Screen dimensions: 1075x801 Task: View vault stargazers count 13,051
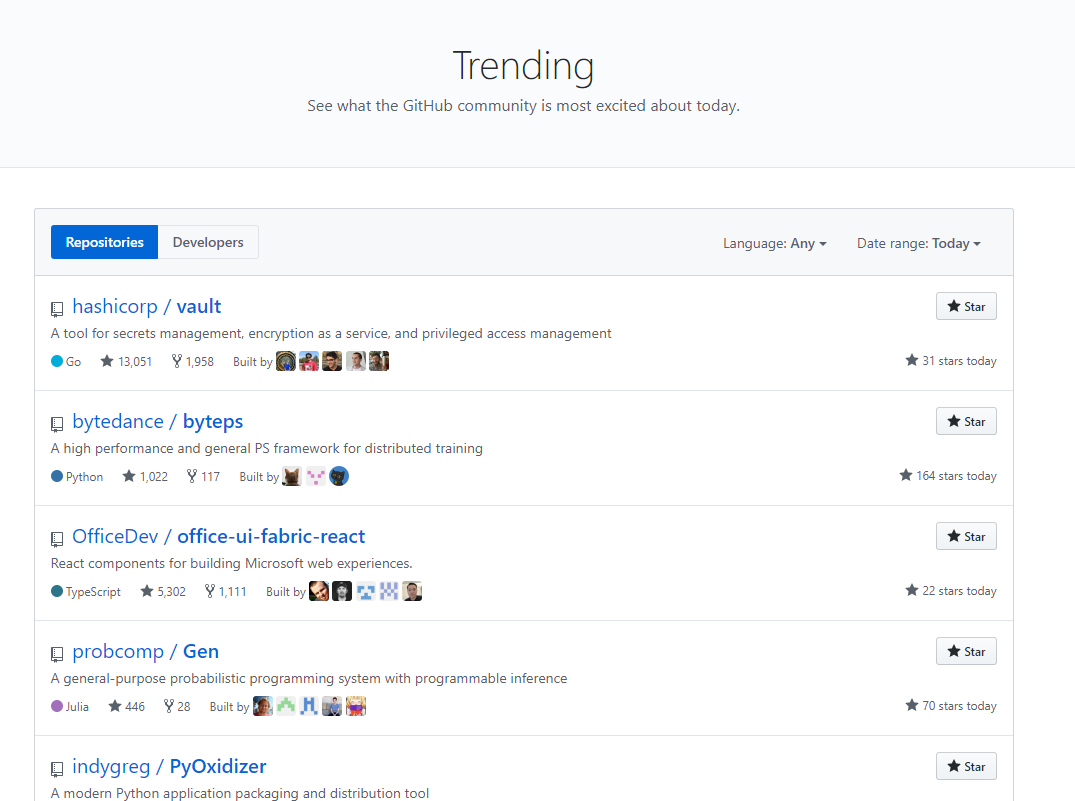(x=126, y=361)
